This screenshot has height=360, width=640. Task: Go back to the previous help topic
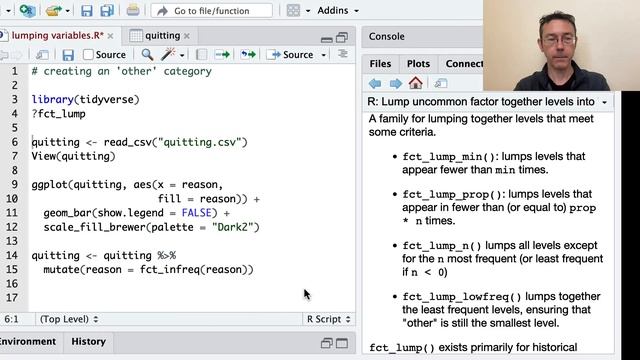click(375, 84)
